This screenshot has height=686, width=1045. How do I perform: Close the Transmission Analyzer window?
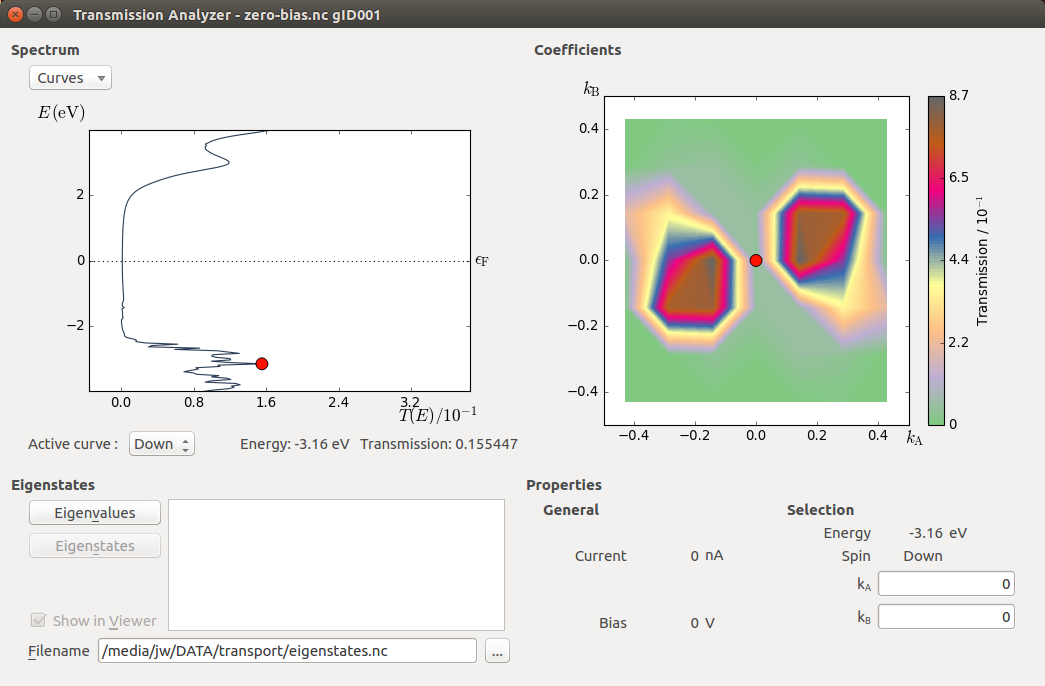pos(15,14)
